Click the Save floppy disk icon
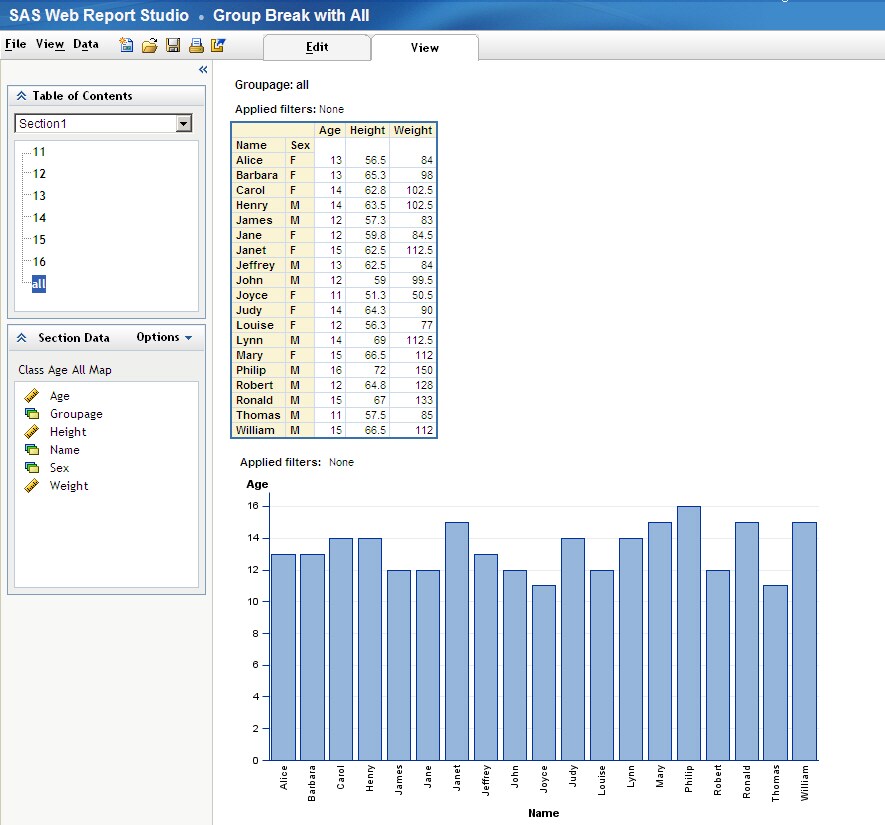The height and width of the screenshot is (825, 885). click(x=173, y=45)
